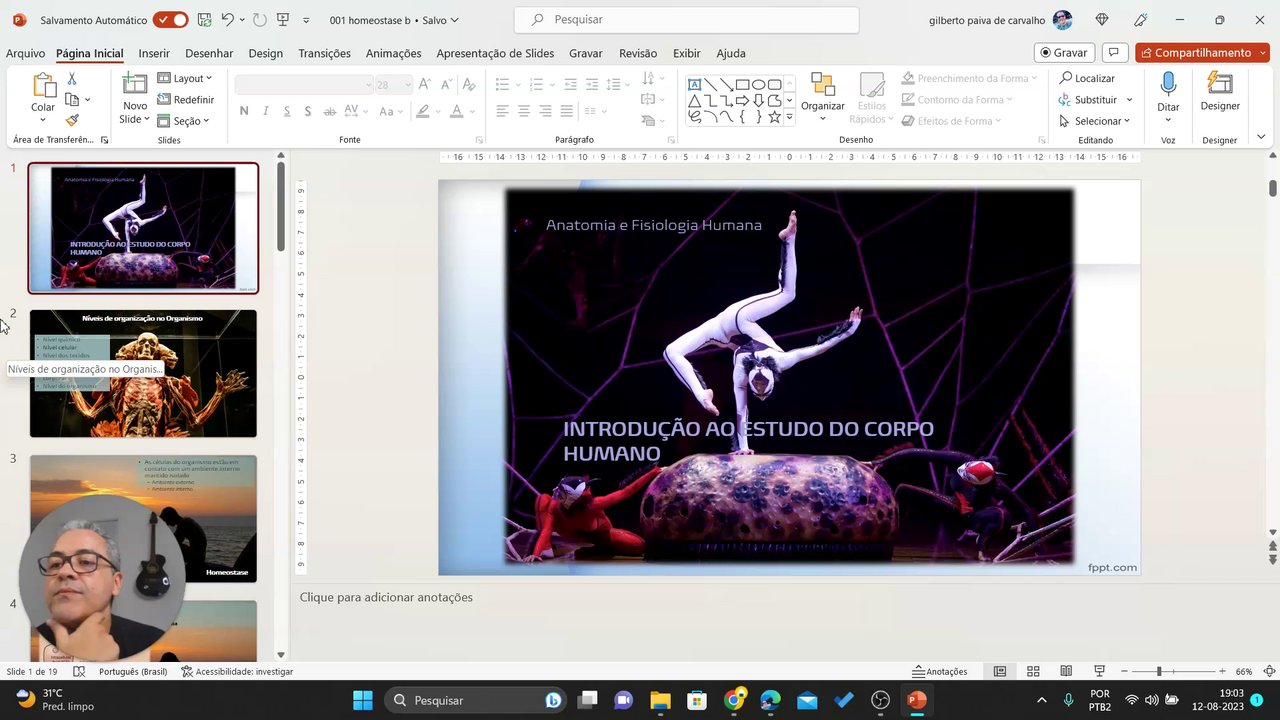Screen dimensions: 1280x720
Task: Open the Inserir tab
Action: point(154,53)
